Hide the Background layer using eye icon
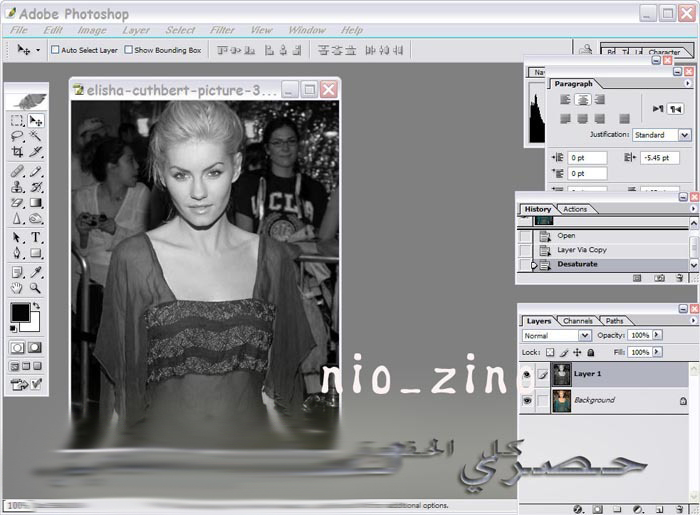 pos(526,400)
